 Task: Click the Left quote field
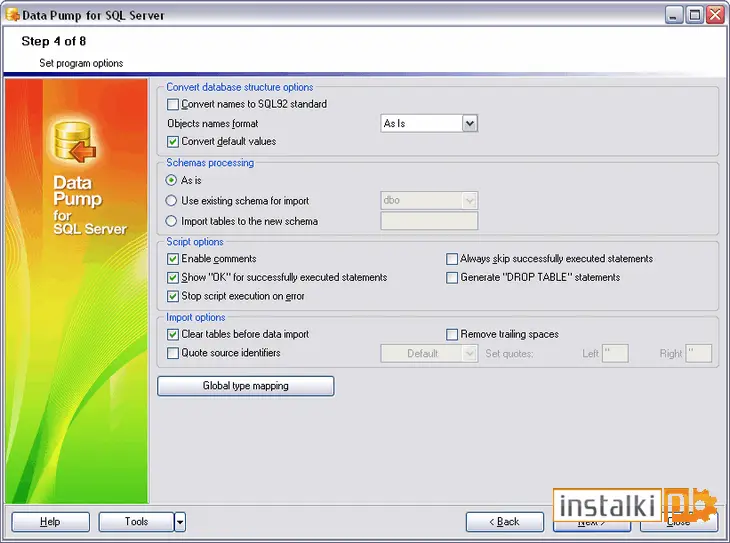615,353
